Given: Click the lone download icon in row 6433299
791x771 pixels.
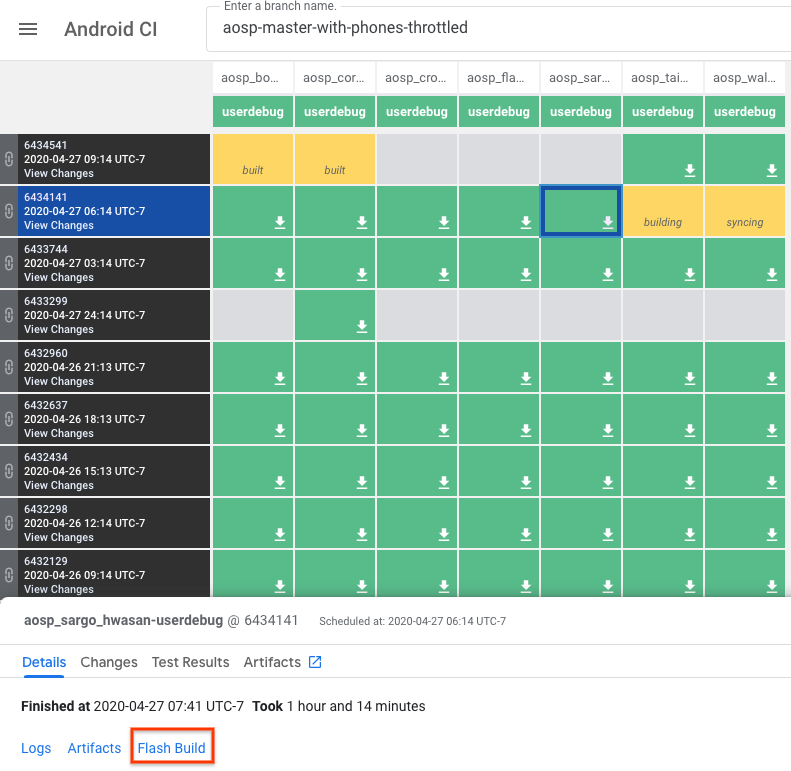Looking at the screenshot, I should coord(362,326).
